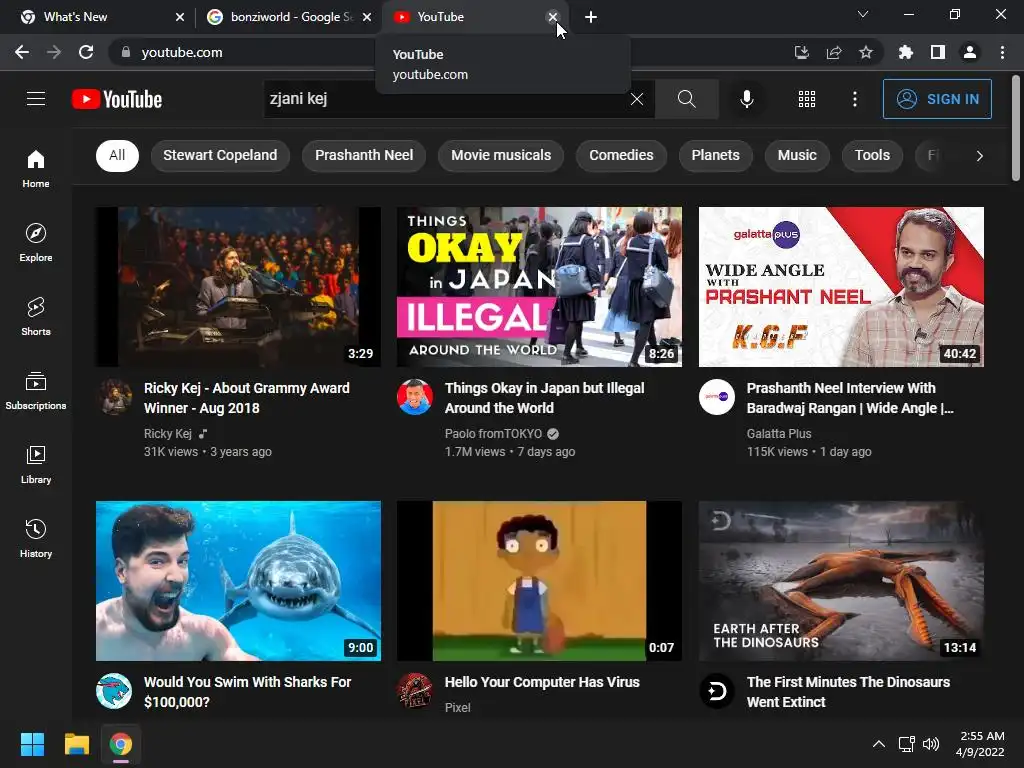
Task: Click the YouTube logo
Action: [x=117, y=99]
